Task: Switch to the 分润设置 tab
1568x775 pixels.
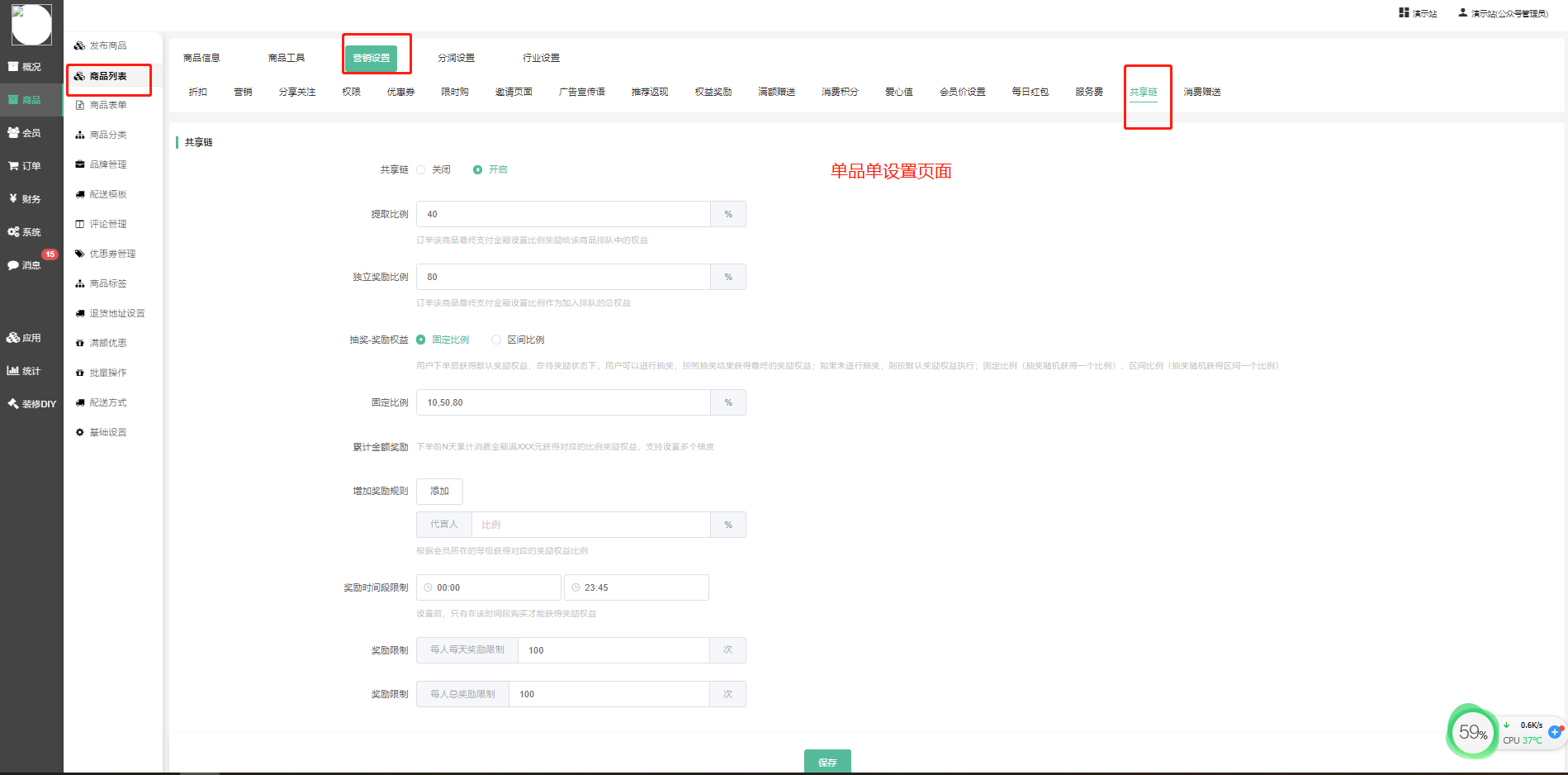Action: point(456,58)
